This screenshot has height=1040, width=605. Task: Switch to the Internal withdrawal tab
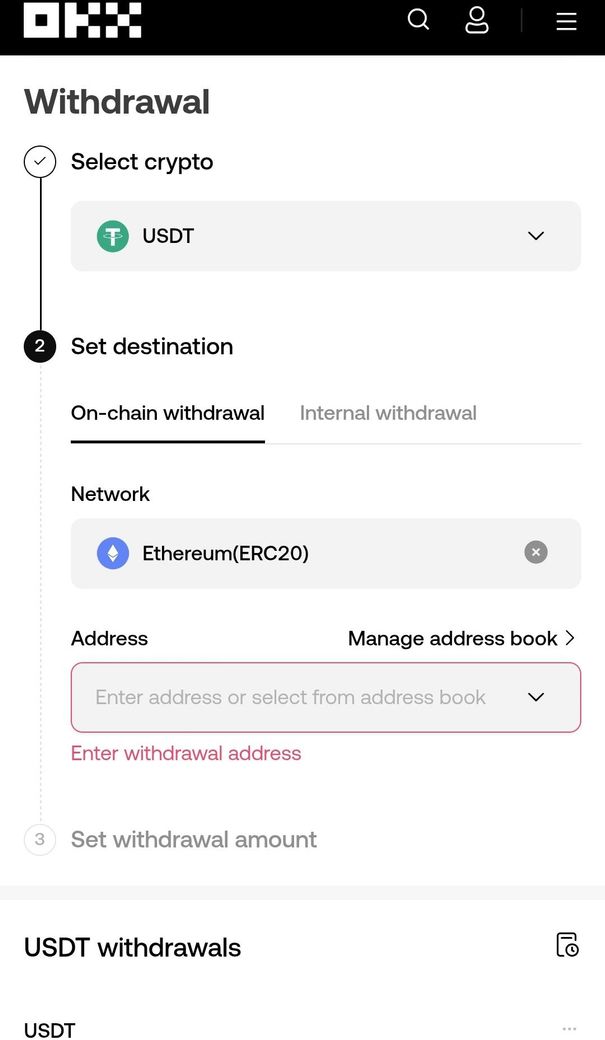(388, 413)
